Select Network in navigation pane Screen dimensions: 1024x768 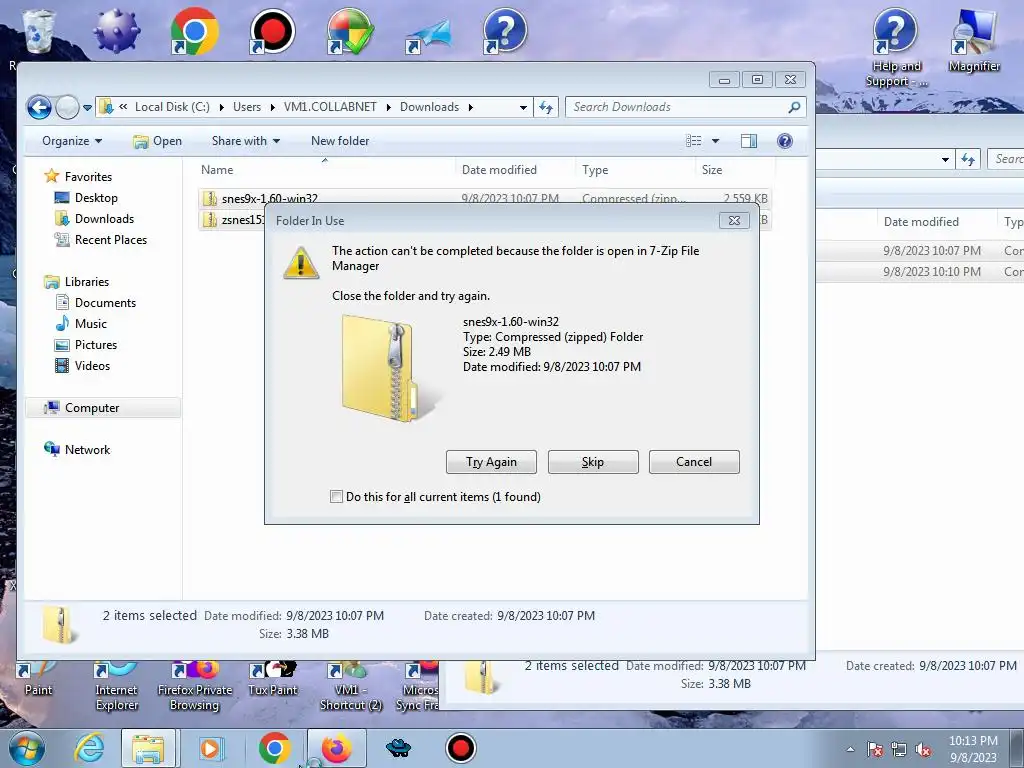coord(88,449)
